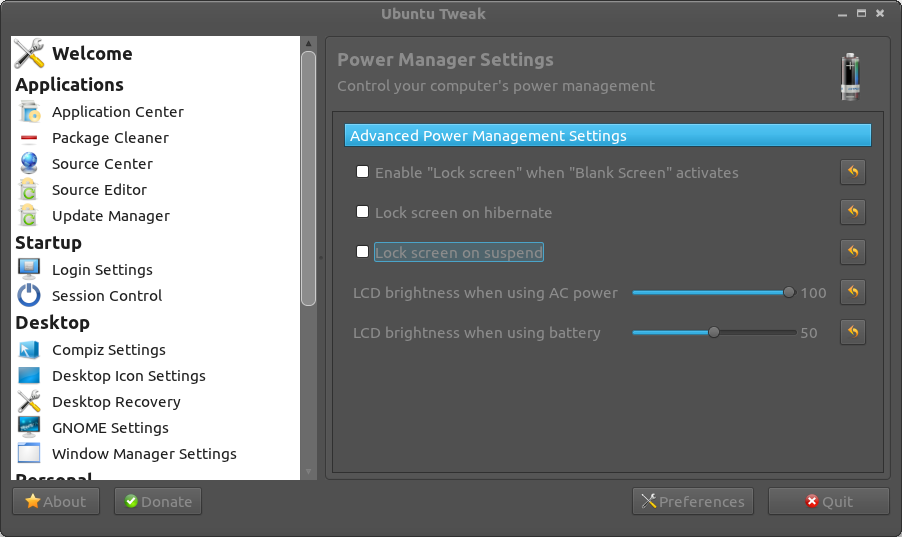Reset the Lock screen on suspend option
The image size is (902, 537).
(x=853, y=252)
